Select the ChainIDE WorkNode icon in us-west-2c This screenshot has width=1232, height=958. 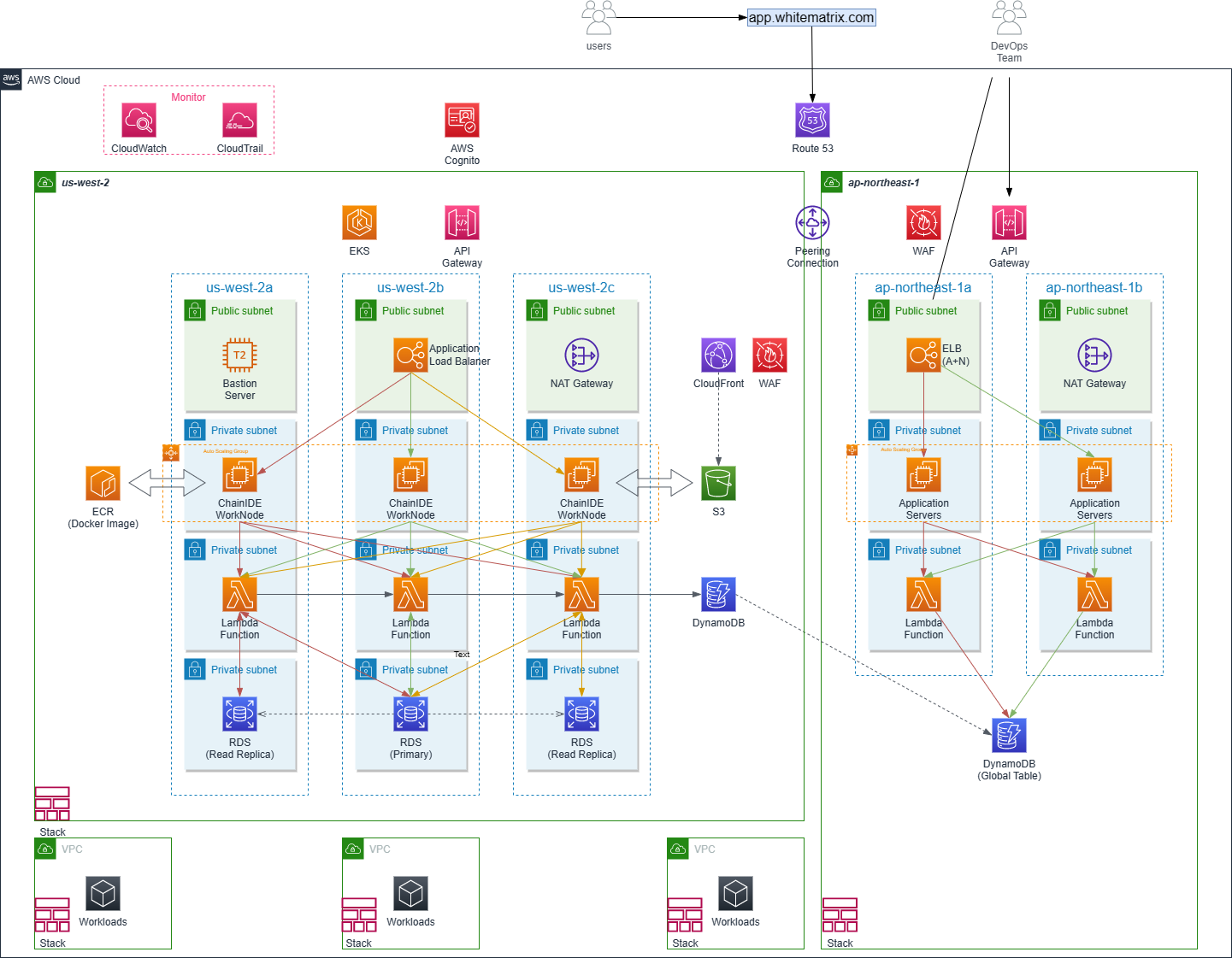click(581, 475)
